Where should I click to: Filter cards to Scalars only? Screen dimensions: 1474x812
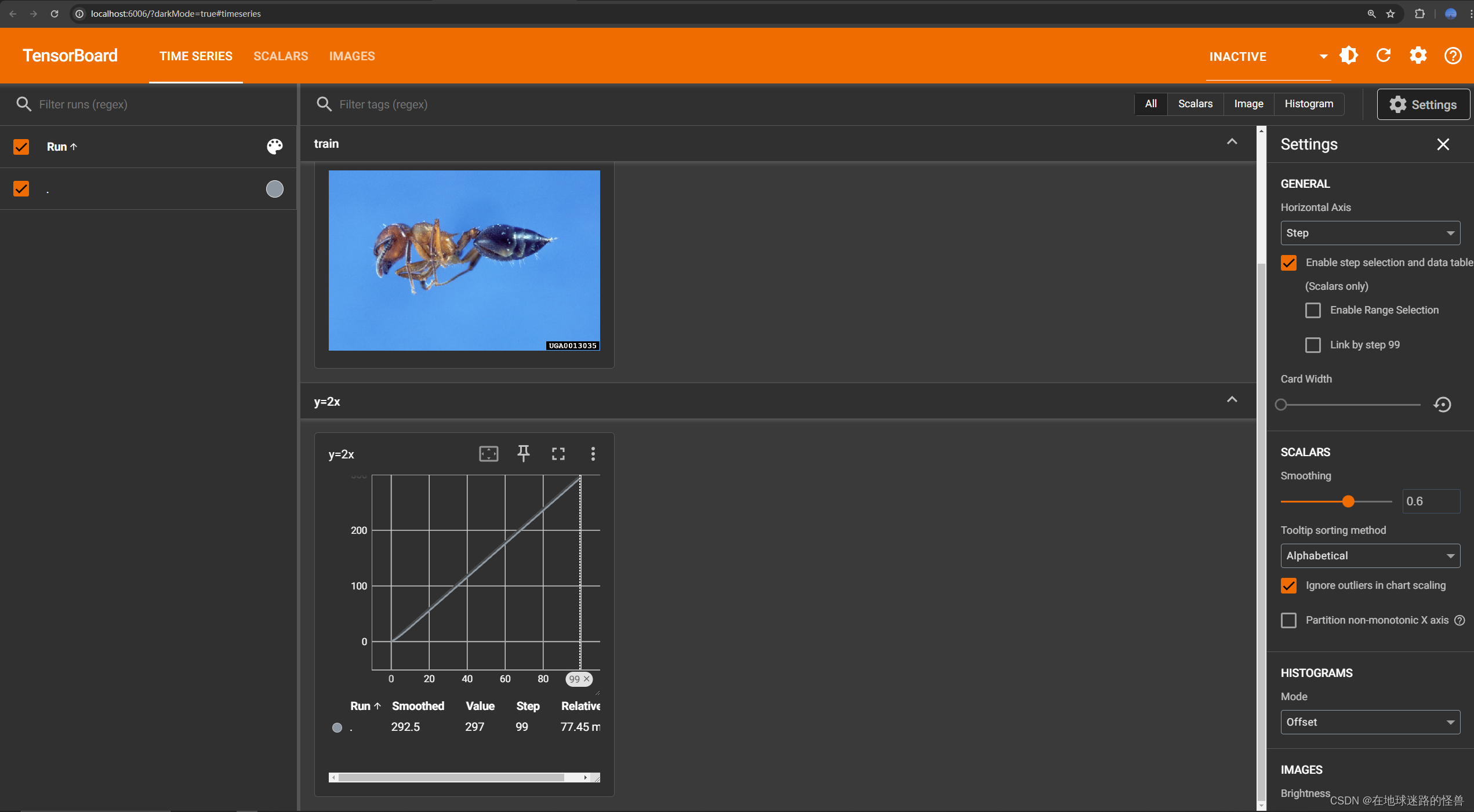pos(1195,104)
